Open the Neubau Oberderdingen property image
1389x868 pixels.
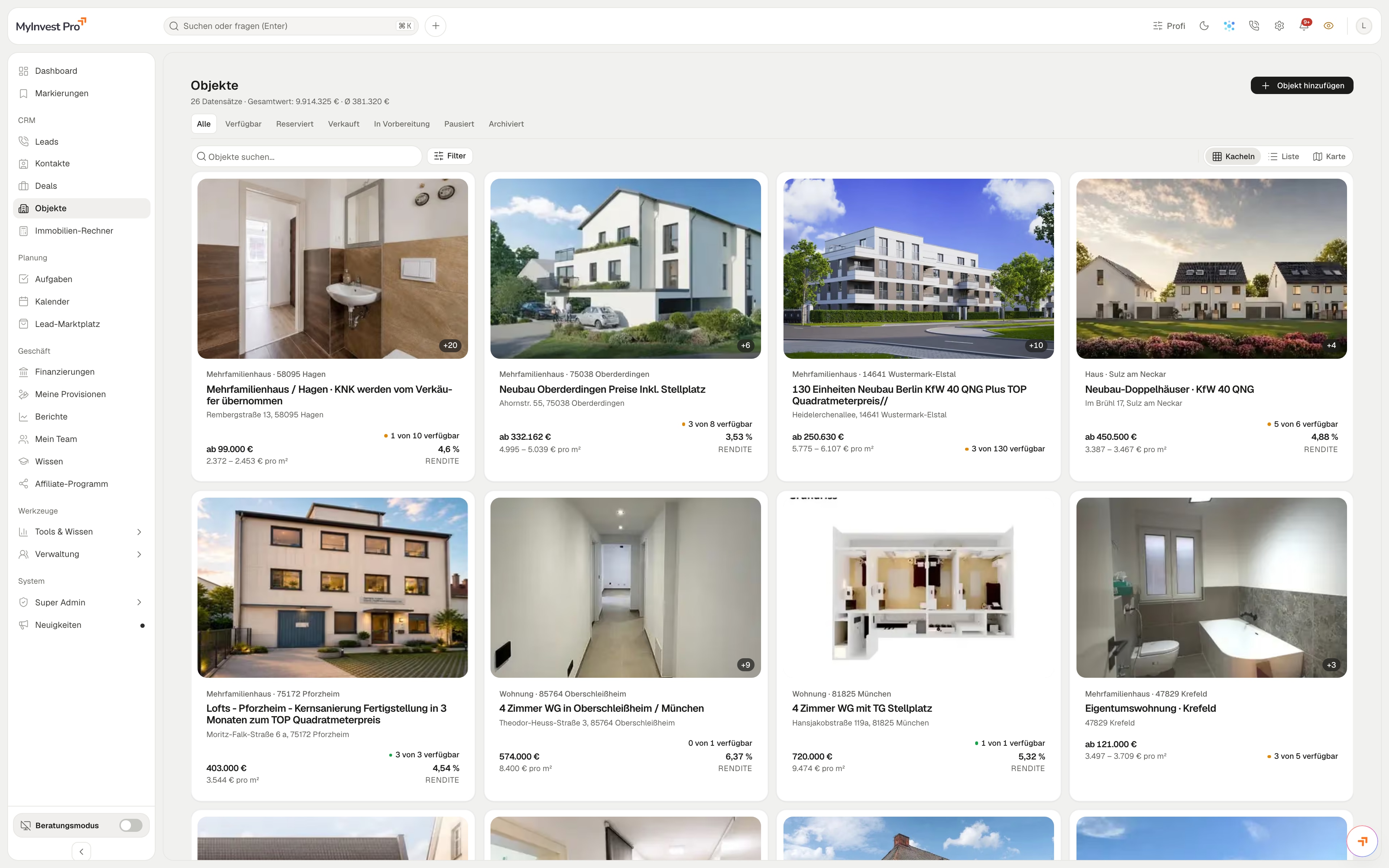point(626,269)
